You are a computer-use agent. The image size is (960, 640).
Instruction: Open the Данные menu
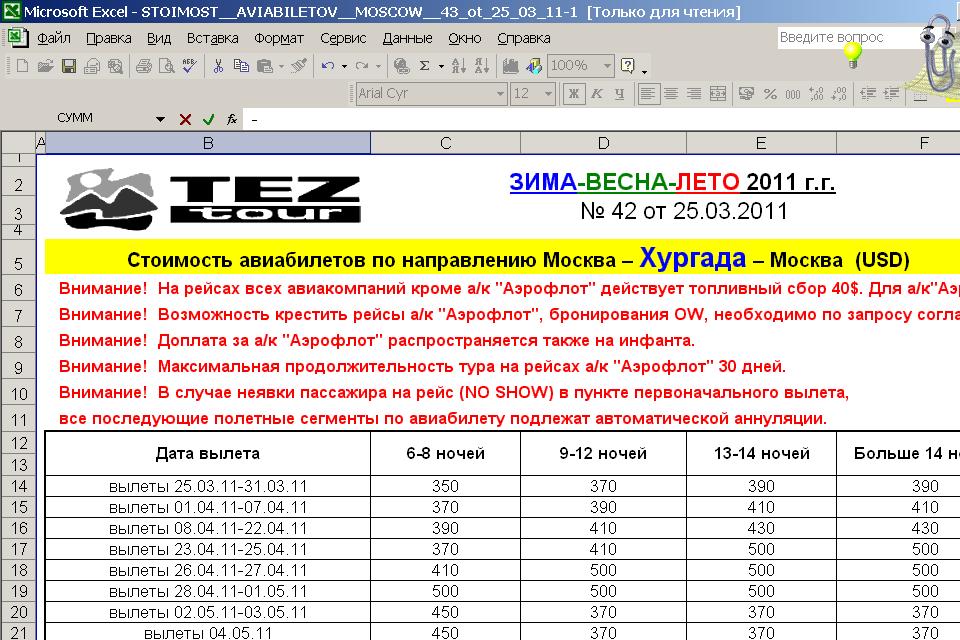(407, 38)
